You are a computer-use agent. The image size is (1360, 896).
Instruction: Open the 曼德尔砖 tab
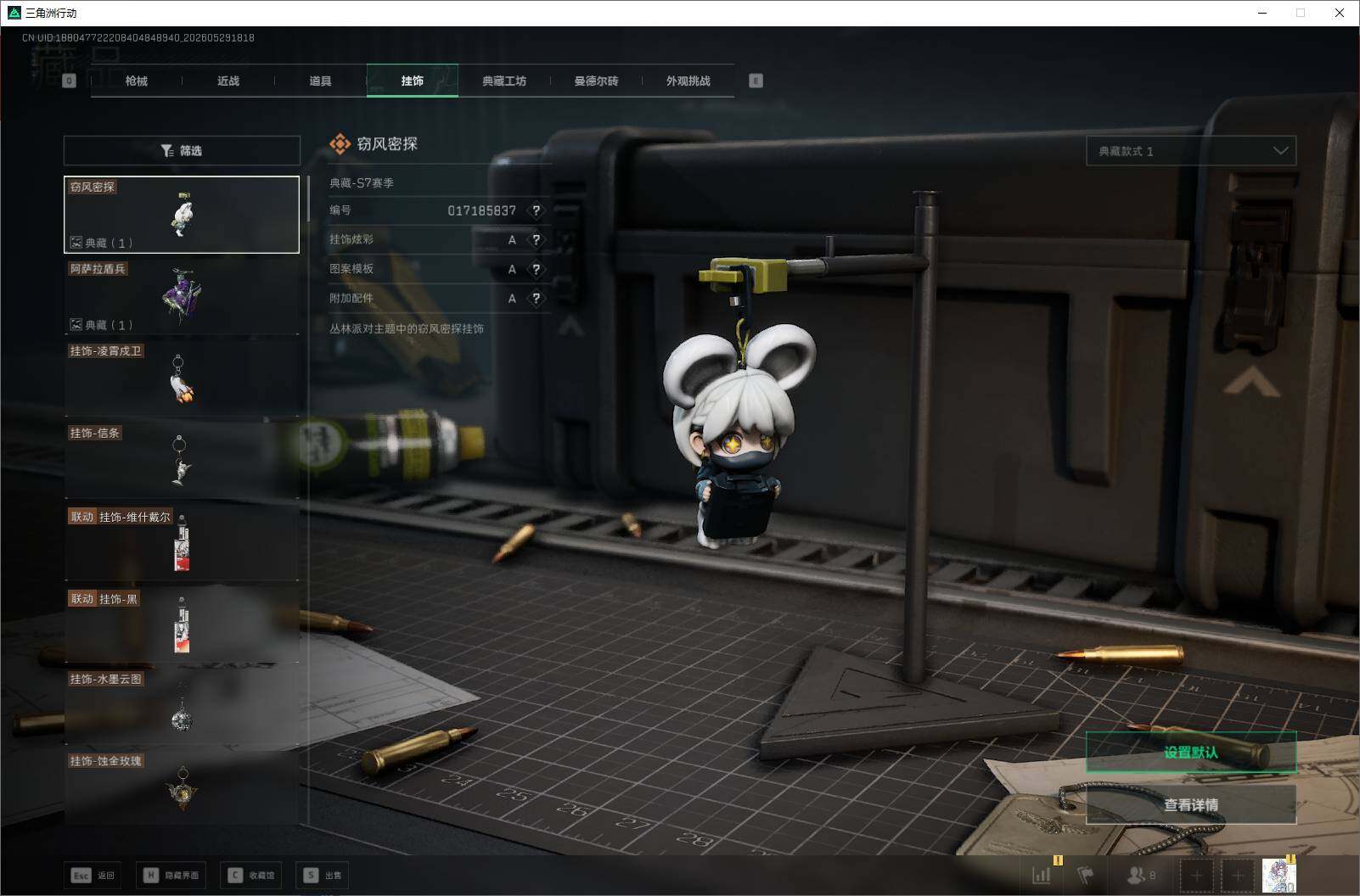pyautogui.click(x=596, y=81)
